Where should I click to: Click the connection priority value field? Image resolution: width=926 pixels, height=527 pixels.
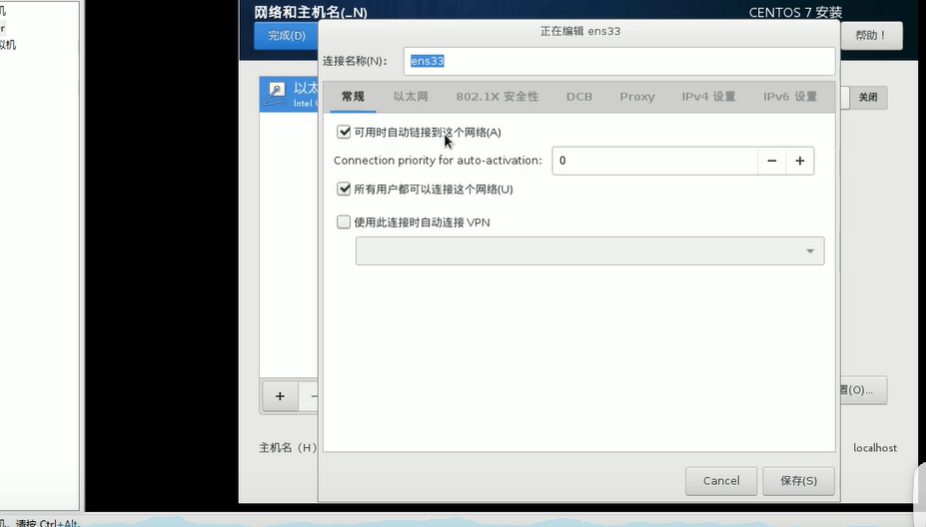coord(655,161)
